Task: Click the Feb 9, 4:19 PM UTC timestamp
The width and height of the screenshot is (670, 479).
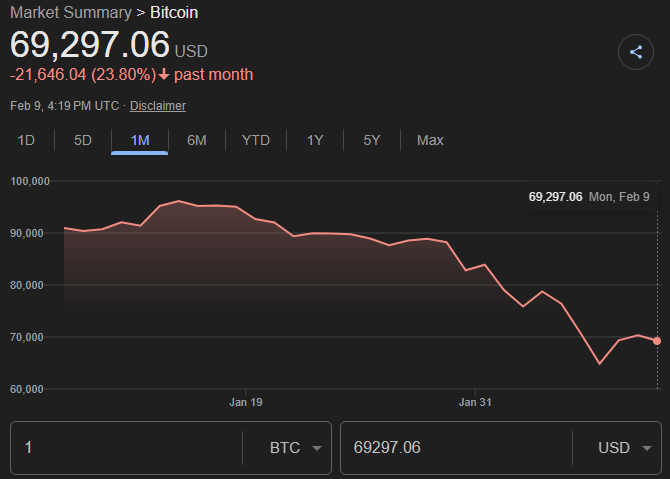Action: (65, 106)
